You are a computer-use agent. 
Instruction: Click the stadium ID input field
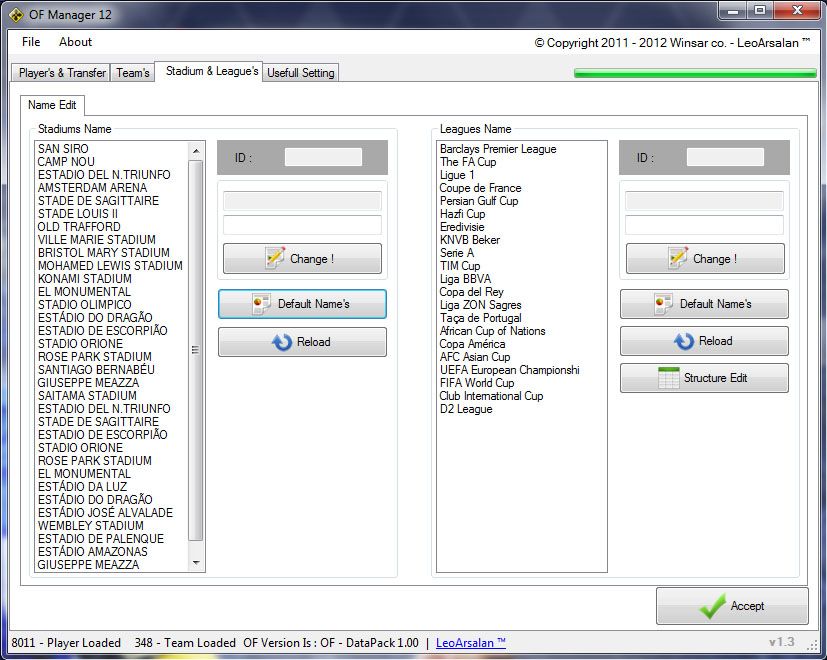[x=323, y=157]
